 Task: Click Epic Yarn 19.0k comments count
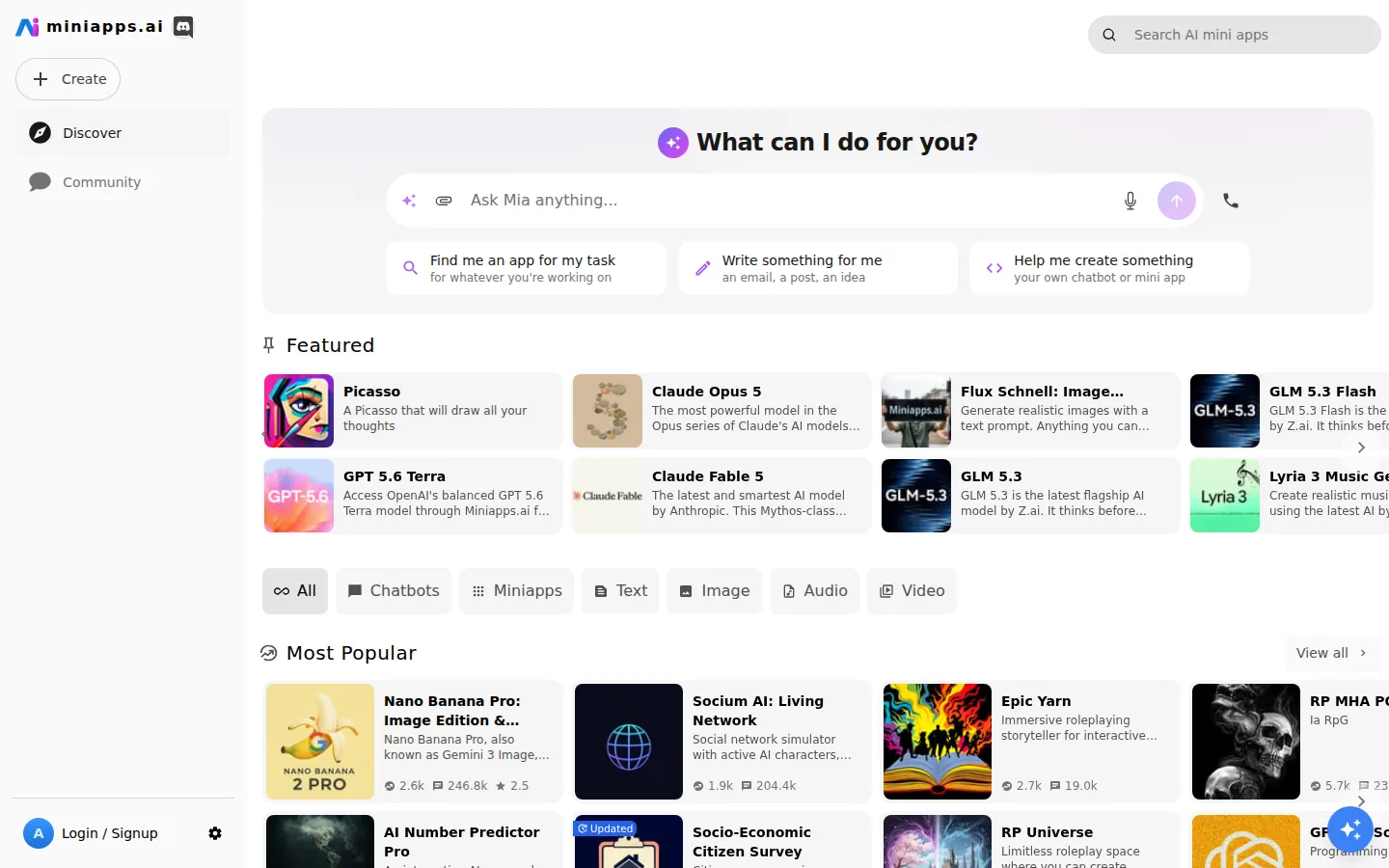click(x=1074, y=786)
